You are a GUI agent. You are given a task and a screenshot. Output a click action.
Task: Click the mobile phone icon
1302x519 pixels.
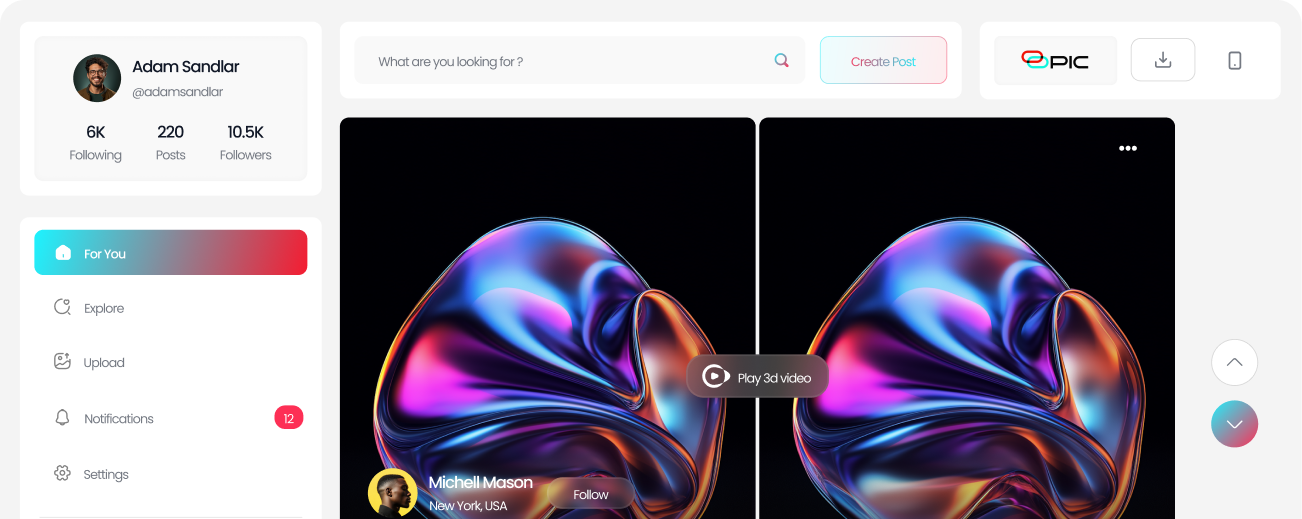point(1235,61)
